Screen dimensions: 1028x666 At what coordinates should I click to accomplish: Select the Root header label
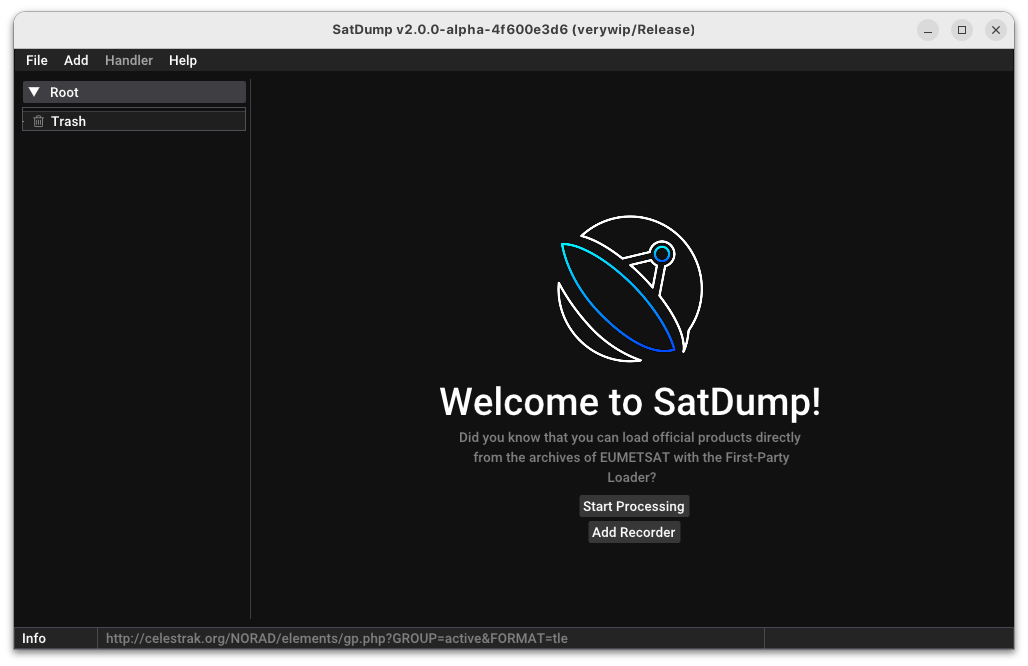[x=64, y=92]
